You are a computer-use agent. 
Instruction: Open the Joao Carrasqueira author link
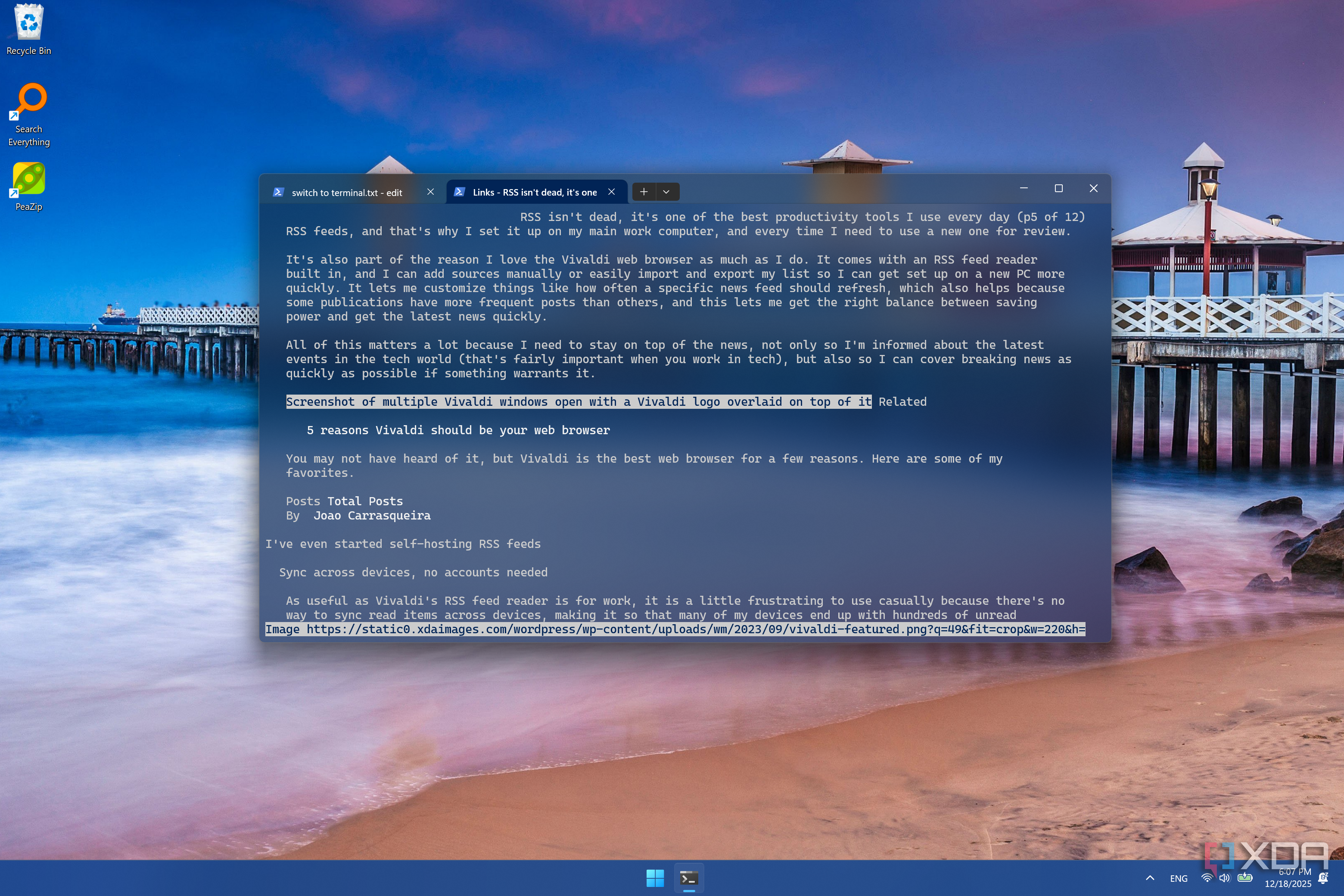pyautogui.click(x=372, y=516)
